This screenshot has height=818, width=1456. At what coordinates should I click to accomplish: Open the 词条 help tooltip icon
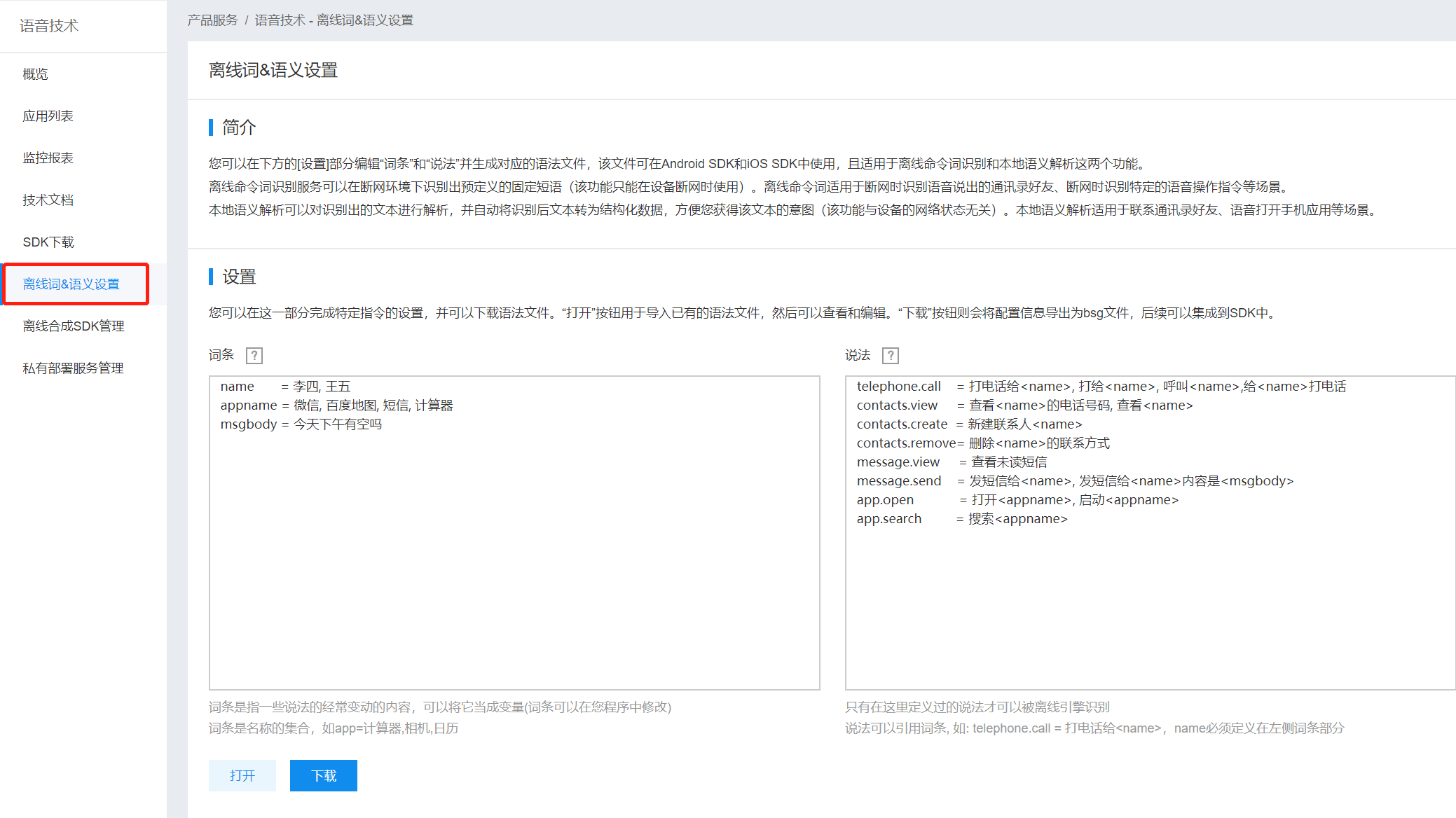(x=254, y=355)
